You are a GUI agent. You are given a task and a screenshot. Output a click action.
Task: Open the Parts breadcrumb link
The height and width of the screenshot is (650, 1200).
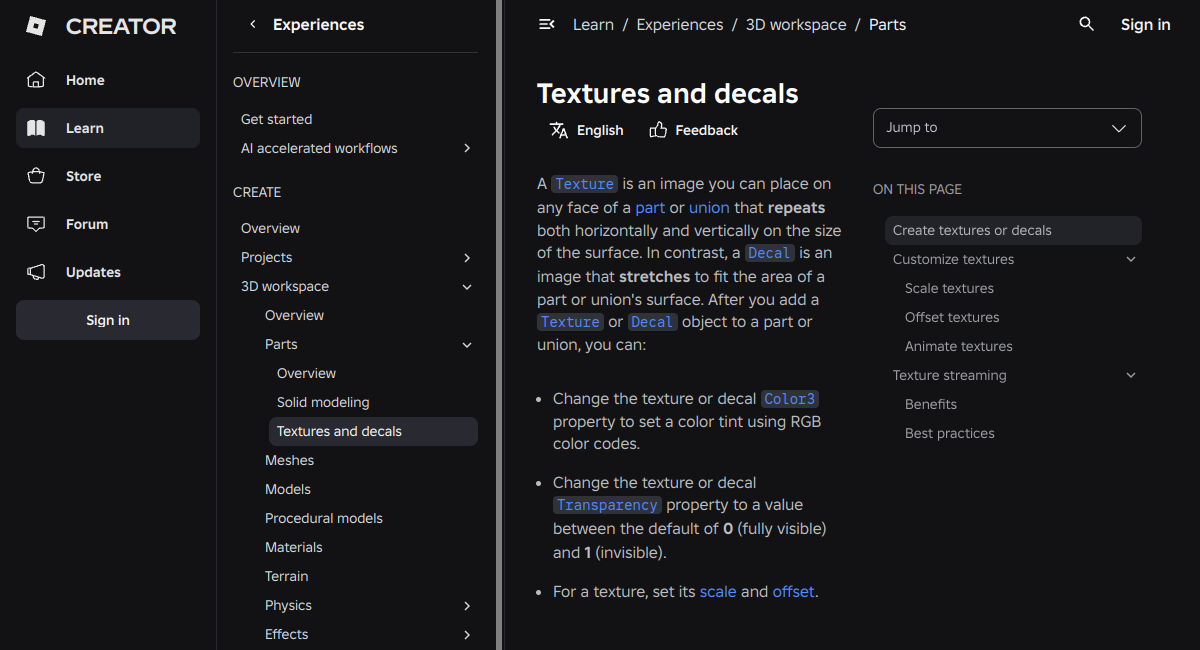(887, 24)
